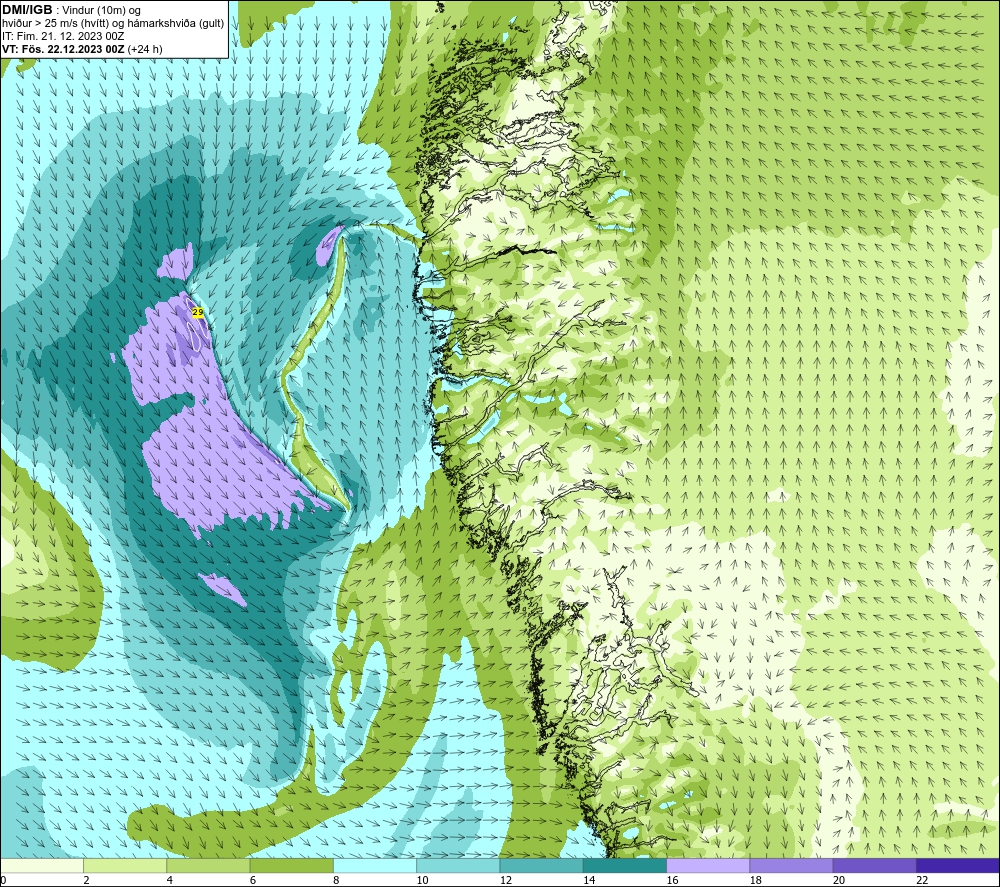The image size is (1000, 887).
Task: Click the legend scale number 18
Action: [755, 880]
